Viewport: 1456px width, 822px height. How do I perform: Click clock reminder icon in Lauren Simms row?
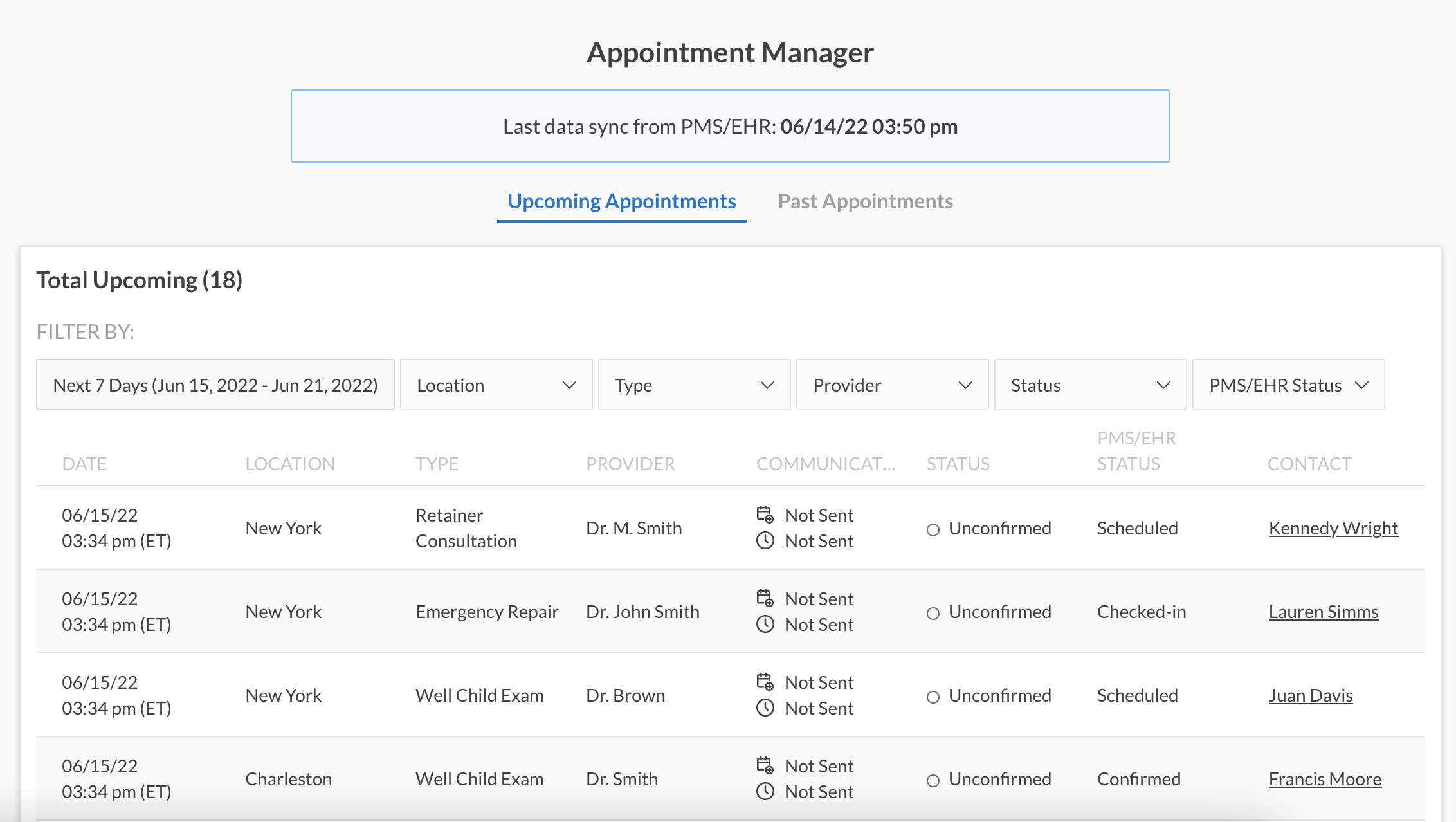[x=765, y=625]
